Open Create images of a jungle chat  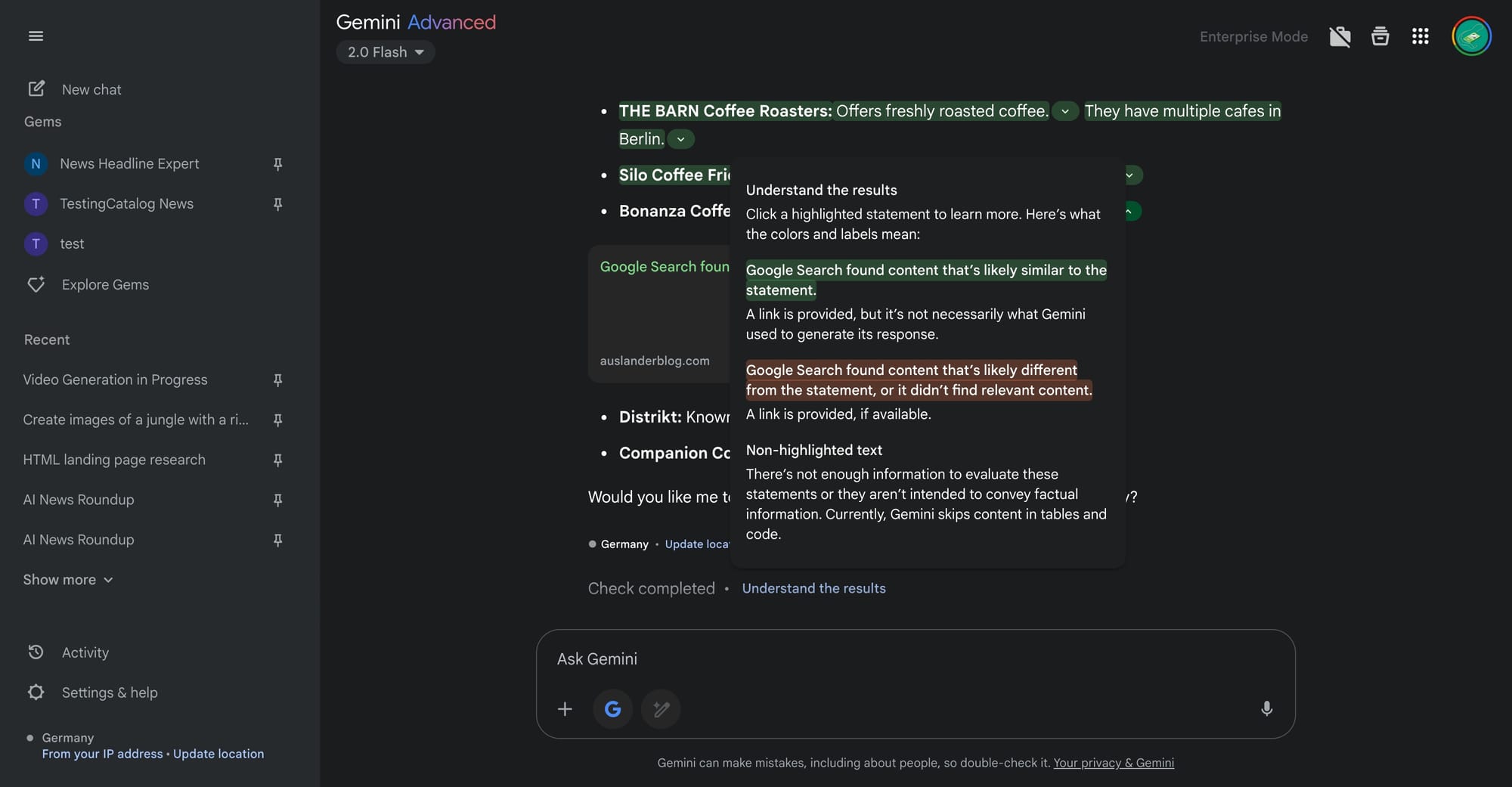(x=135, y=420)
